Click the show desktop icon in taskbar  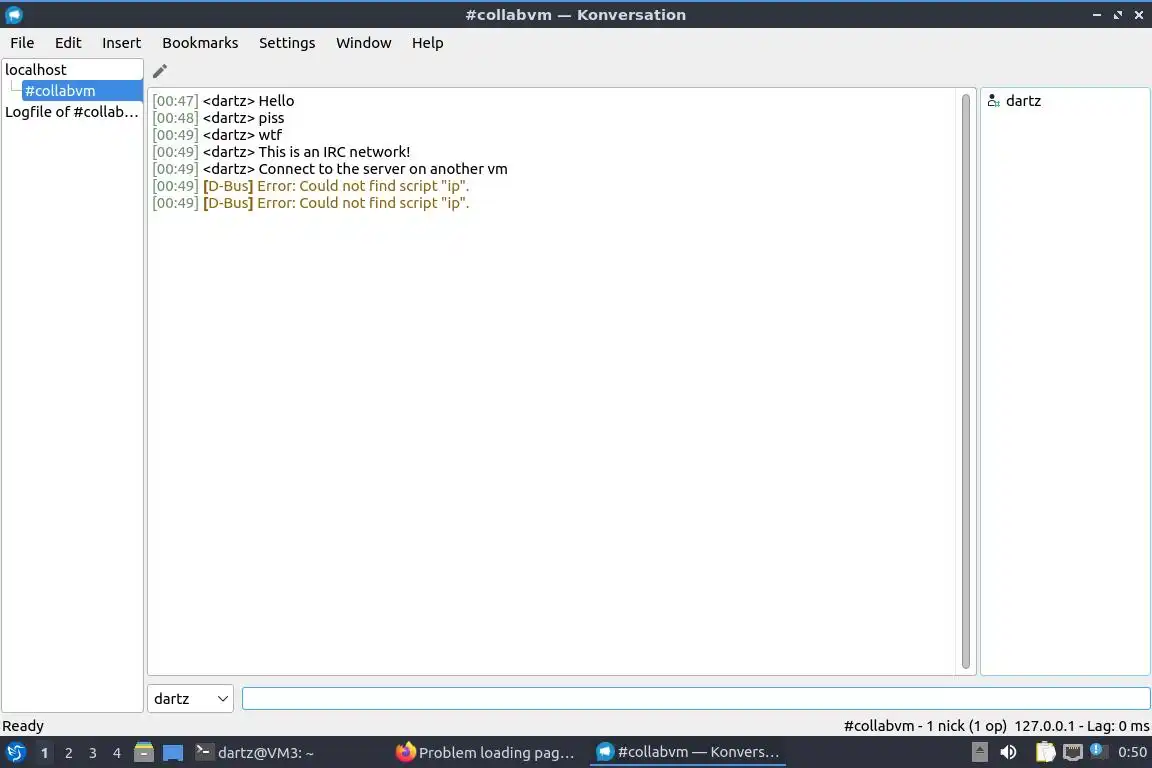[x=173, y=753]
